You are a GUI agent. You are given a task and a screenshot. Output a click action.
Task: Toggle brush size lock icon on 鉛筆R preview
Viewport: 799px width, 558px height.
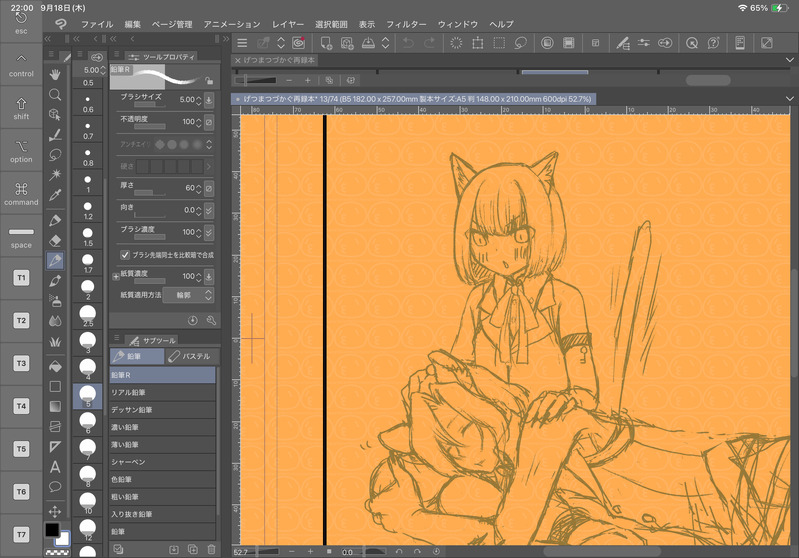pos(209,81)
